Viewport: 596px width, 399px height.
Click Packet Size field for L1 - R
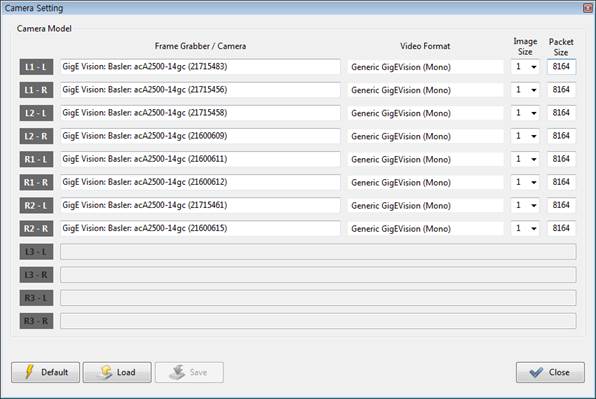(561, 90)
